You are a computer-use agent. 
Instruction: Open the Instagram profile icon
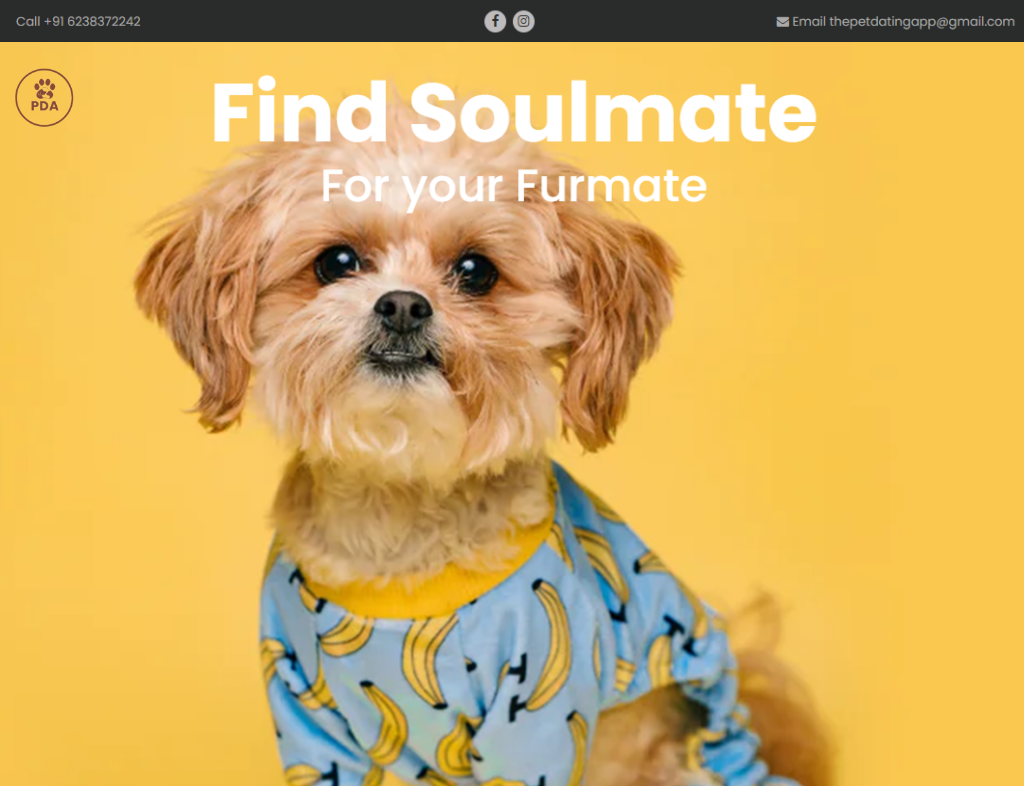click(523, 22)
